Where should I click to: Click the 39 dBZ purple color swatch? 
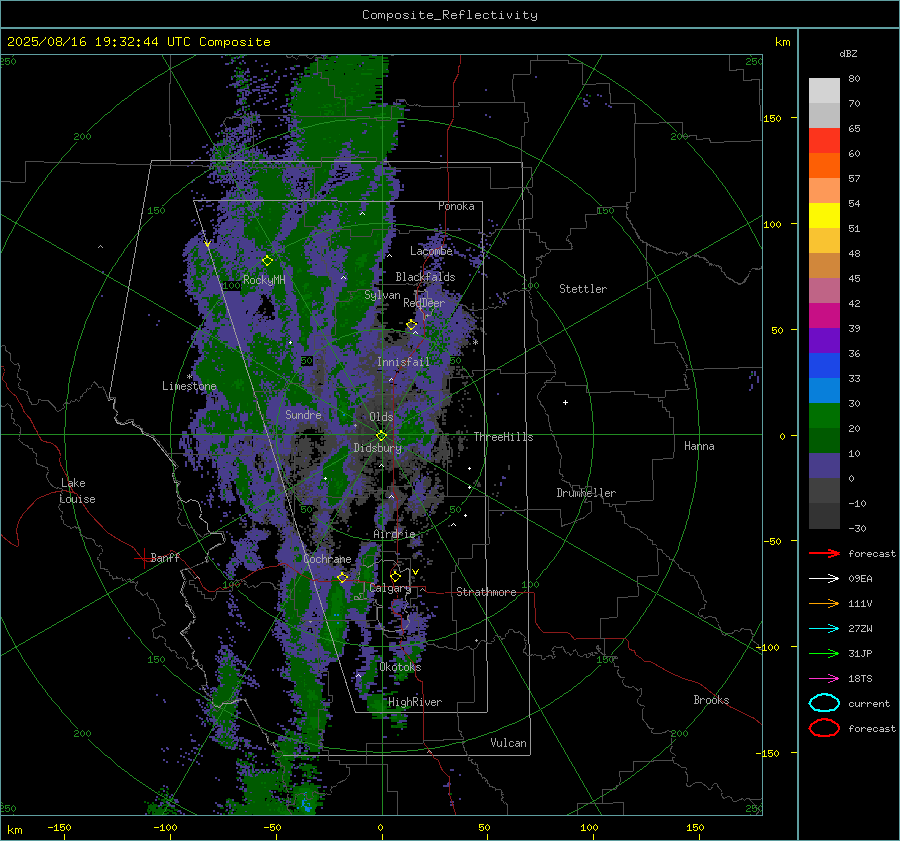pyautogui.click(x=824, y=340)
